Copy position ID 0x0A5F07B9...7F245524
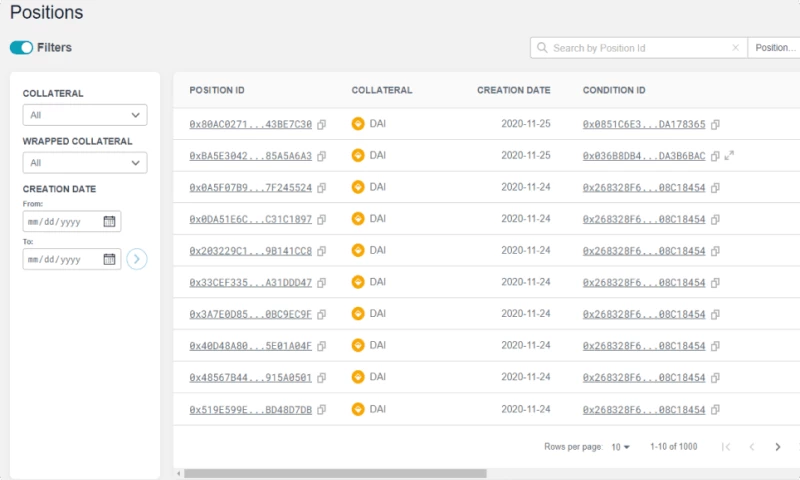 coord(321,188)
